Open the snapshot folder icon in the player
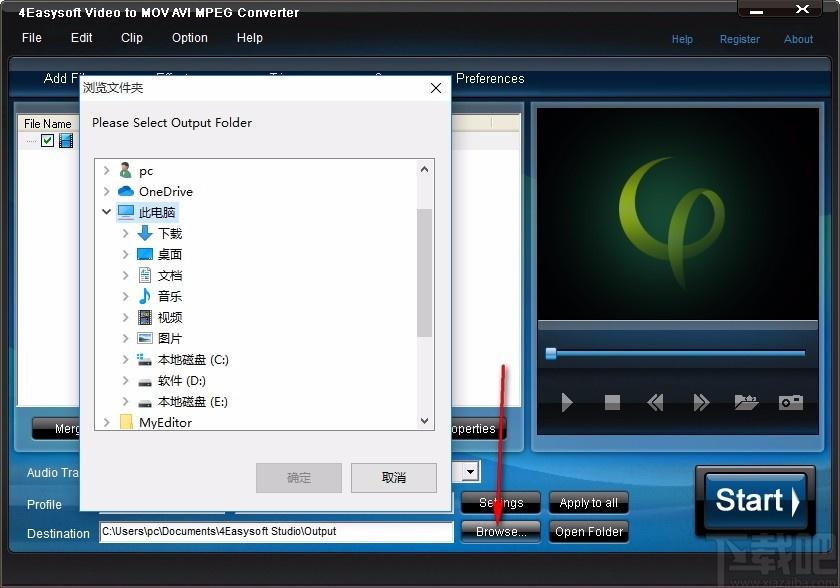 [746, 402]
